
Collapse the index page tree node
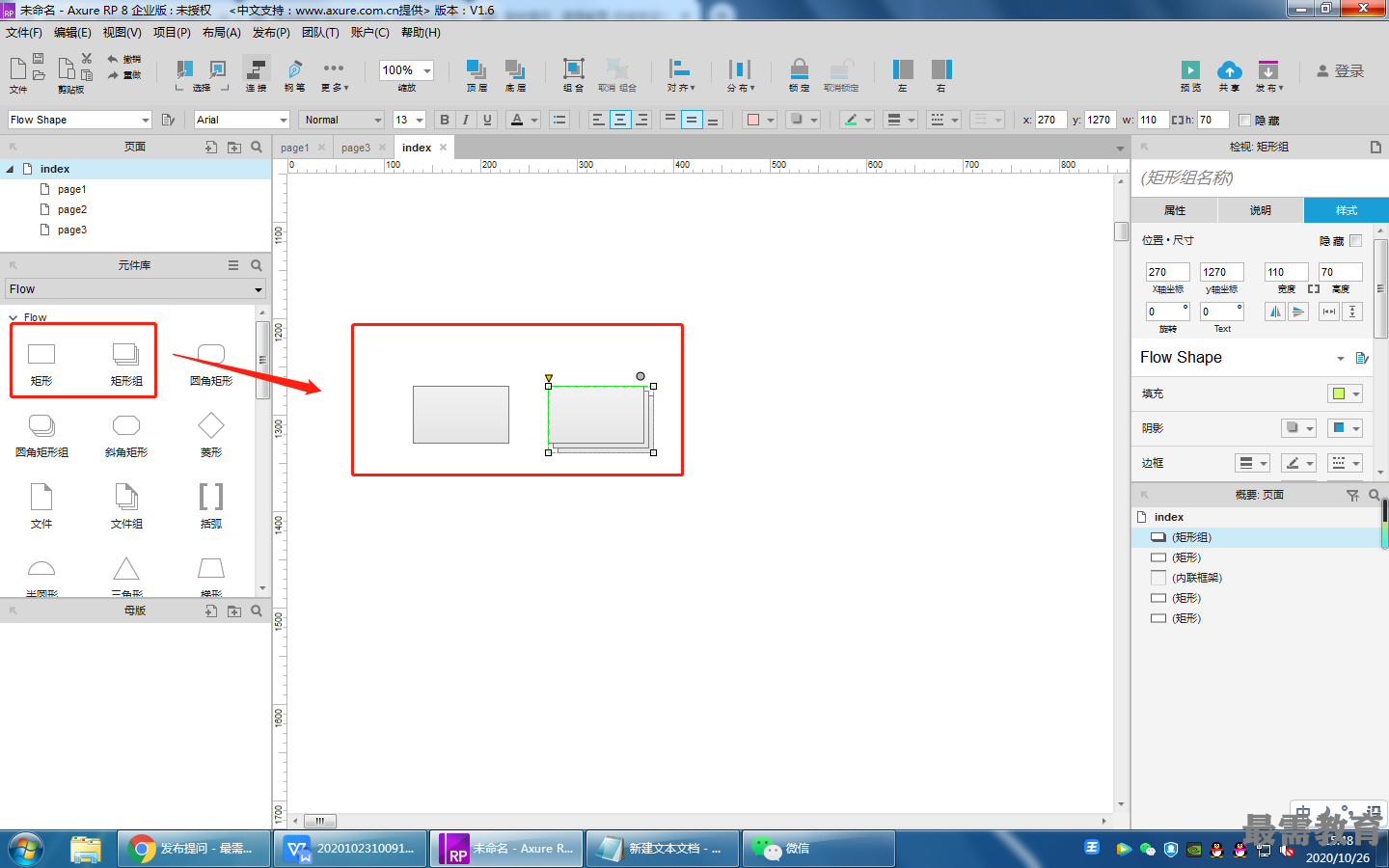point(10,169)
